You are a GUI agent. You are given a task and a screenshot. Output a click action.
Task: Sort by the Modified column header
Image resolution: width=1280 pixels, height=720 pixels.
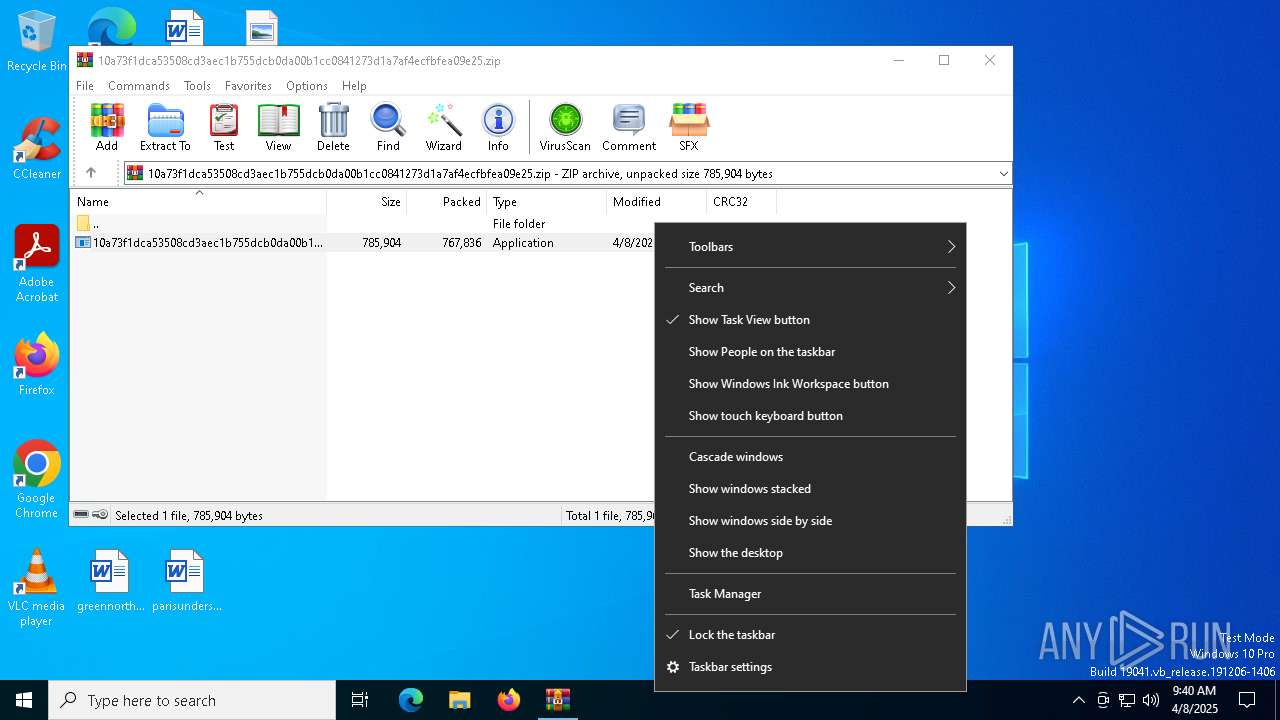(656, 202)
